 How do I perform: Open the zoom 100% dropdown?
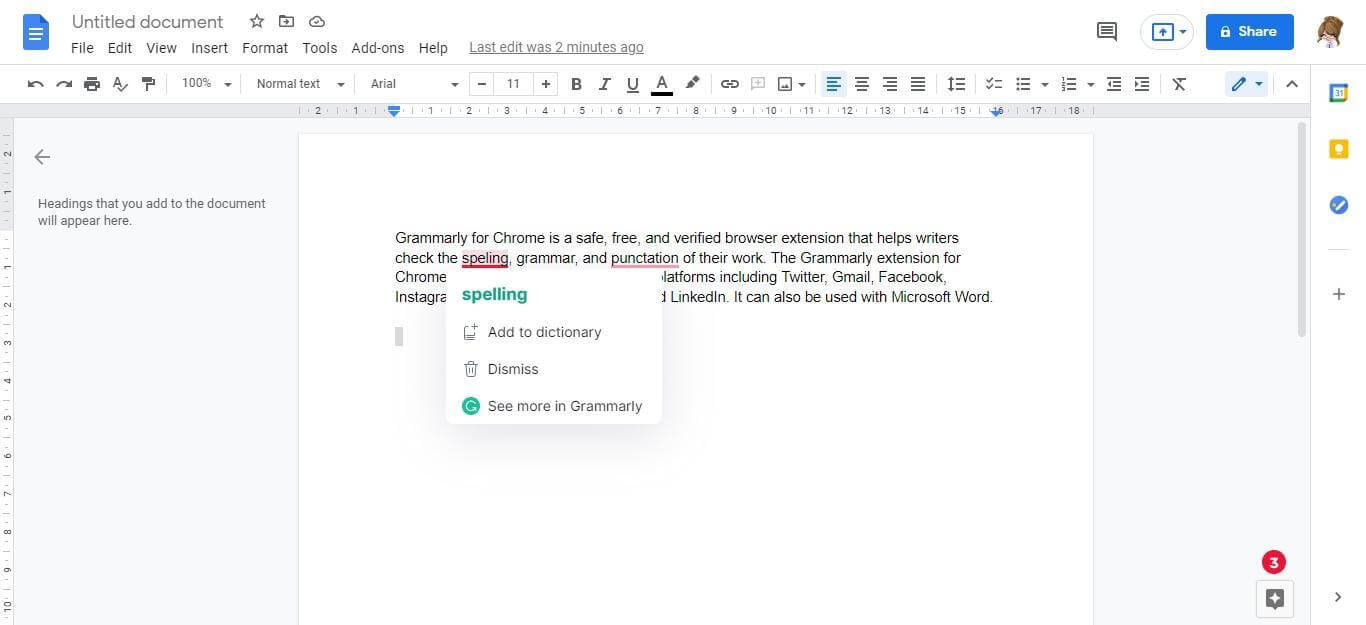click(x=206, y=84)
